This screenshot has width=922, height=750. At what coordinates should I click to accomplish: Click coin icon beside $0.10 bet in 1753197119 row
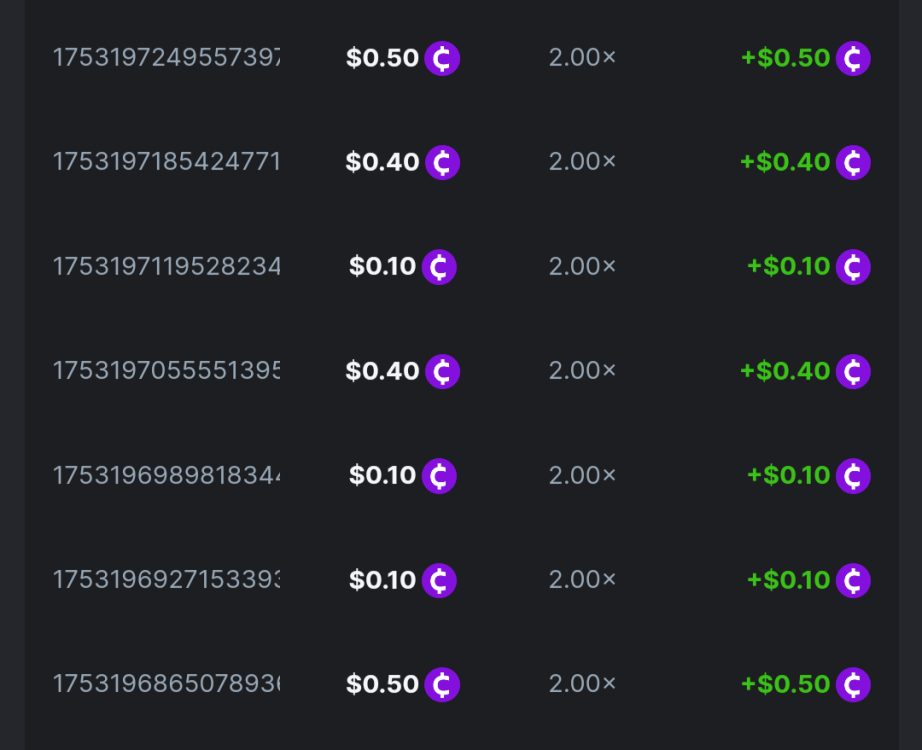click(x=439, y=267)
